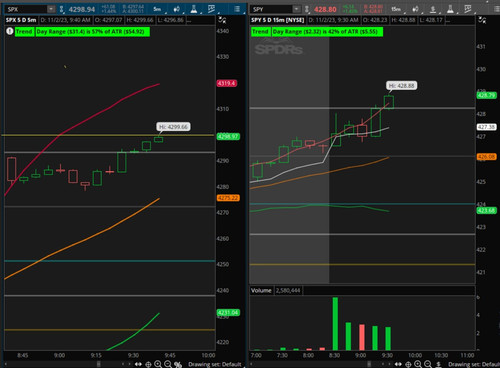The image size is (500, 368).
Task: Zoom out on SPY chart
Action: point(428,364)
